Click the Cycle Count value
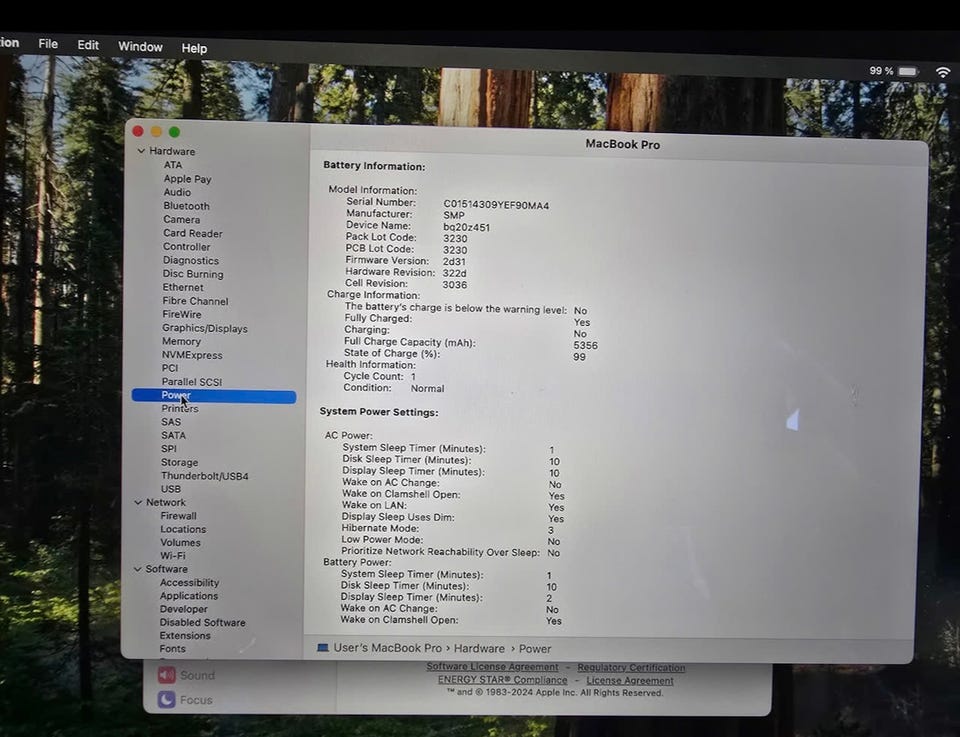Viewport: 960px width, 737px height. [x=413, y=376]
